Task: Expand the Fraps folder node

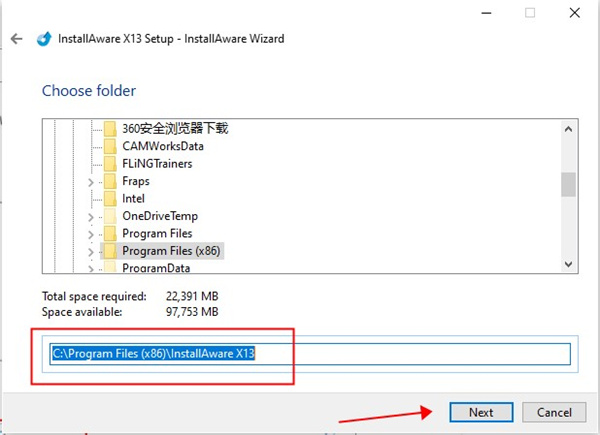Action: (91, 182)
